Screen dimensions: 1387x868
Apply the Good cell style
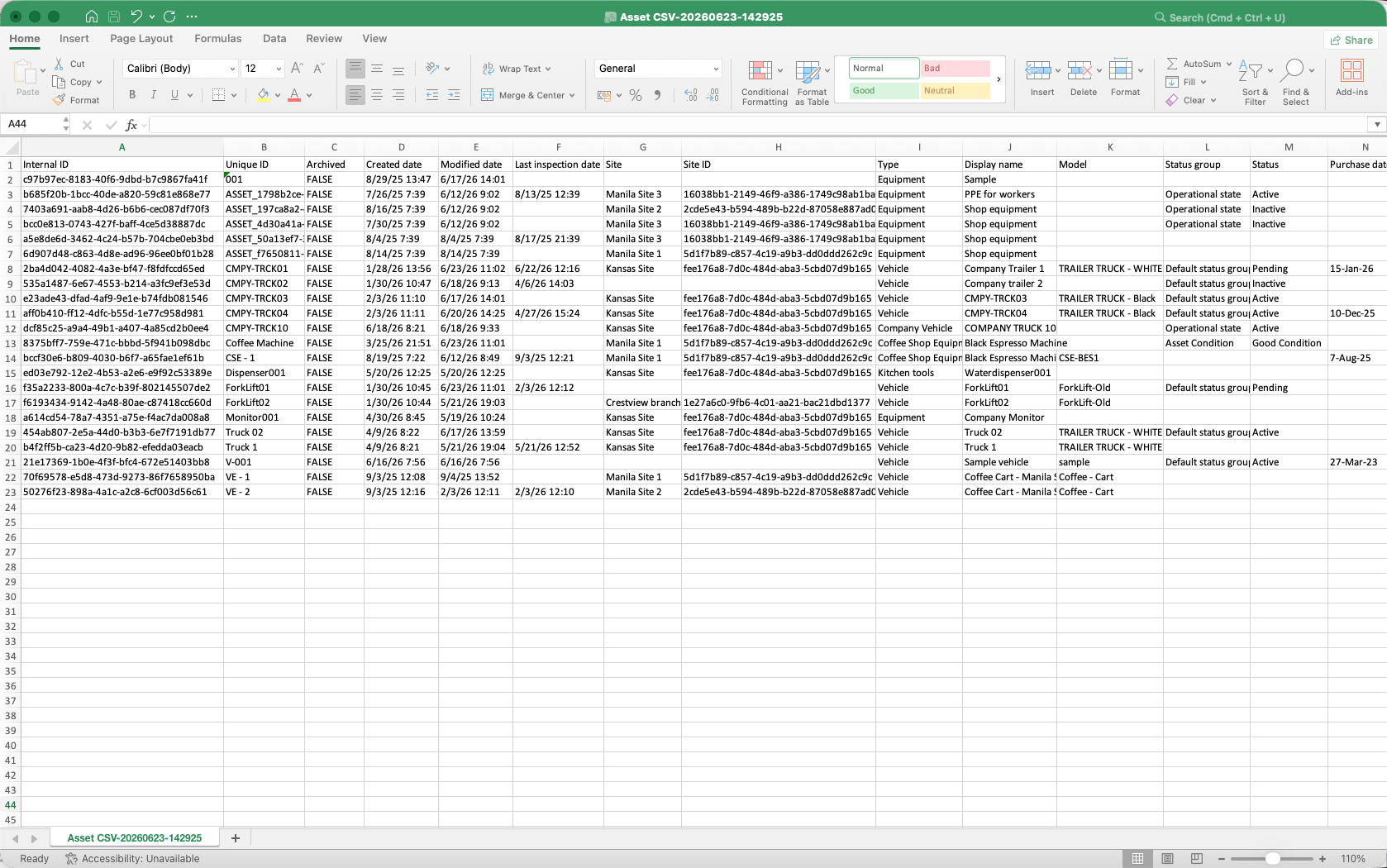[884, 91]
